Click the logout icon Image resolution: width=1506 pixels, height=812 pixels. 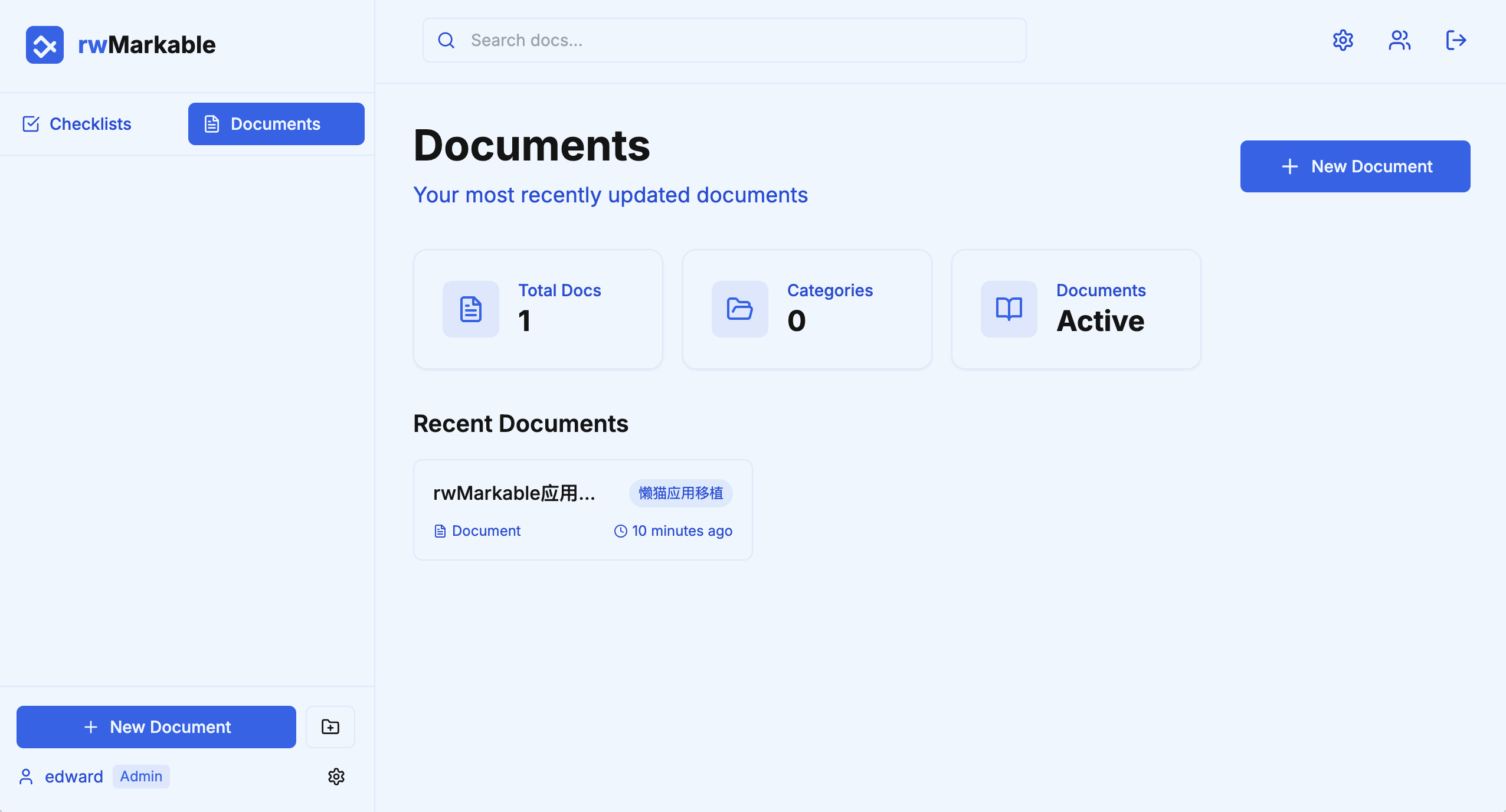pyautogui.click(x=1456, y=40)
